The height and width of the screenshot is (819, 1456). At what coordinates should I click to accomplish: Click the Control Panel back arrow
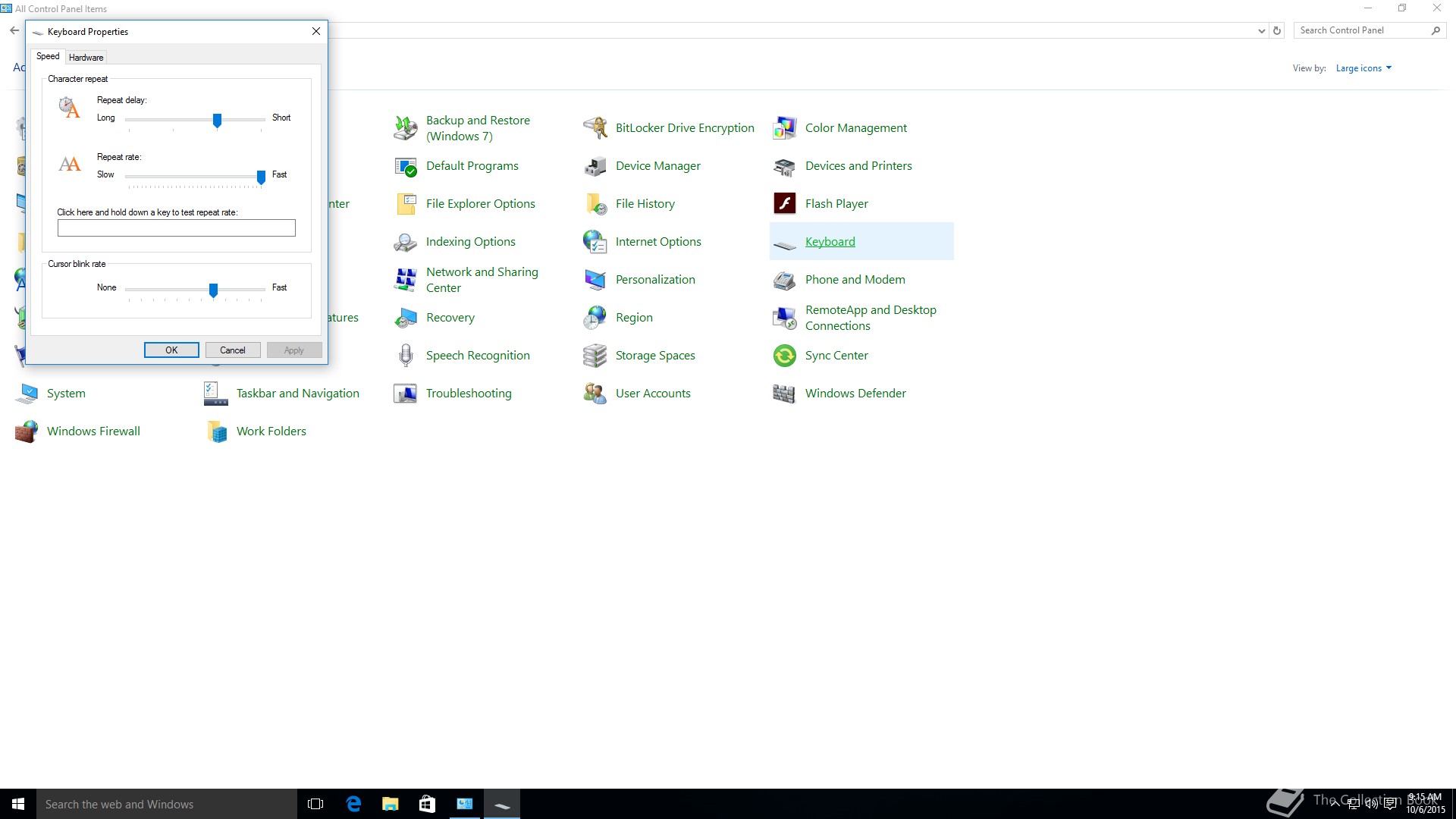14,30
